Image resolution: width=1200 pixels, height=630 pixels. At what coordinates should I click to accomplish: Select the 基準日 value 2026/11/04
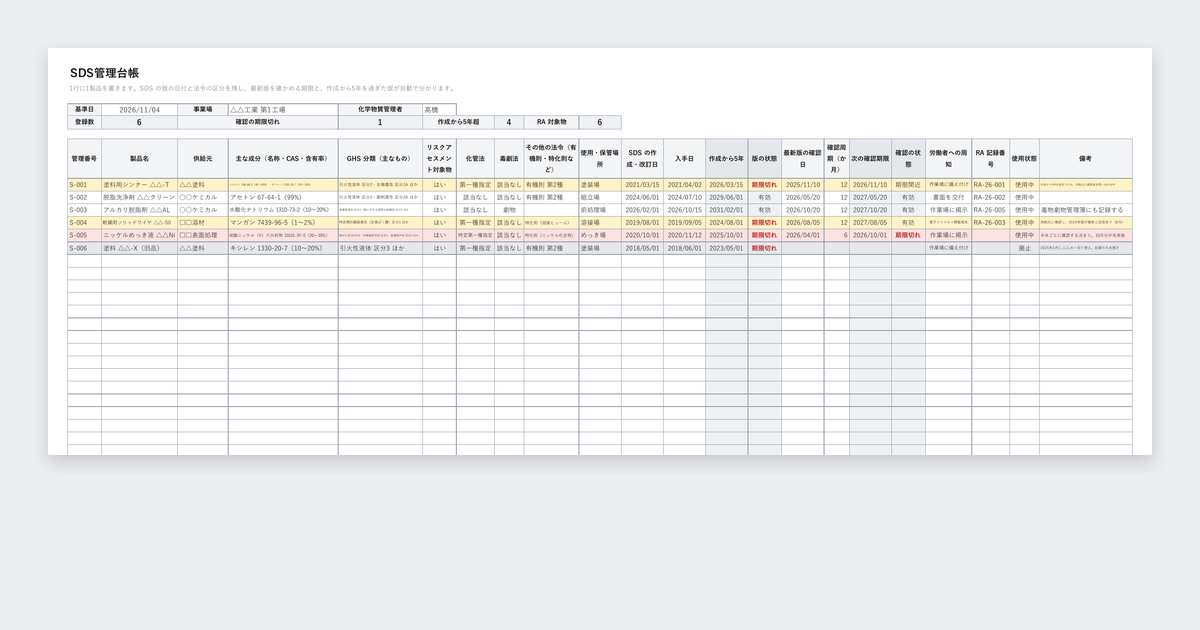[x=139, y=109]
